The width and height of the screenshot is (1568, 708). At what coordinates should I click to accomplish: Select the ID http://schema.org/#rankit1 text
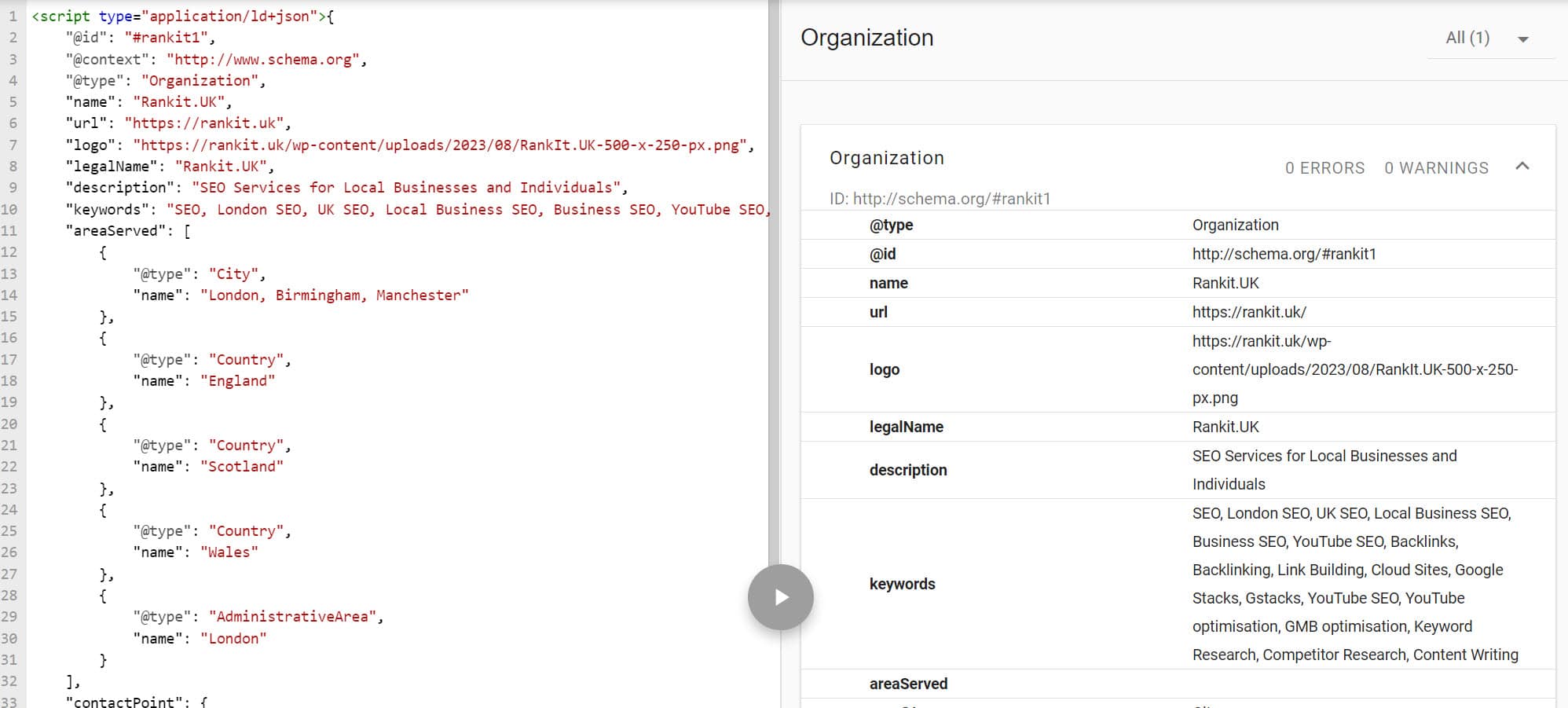940,199
